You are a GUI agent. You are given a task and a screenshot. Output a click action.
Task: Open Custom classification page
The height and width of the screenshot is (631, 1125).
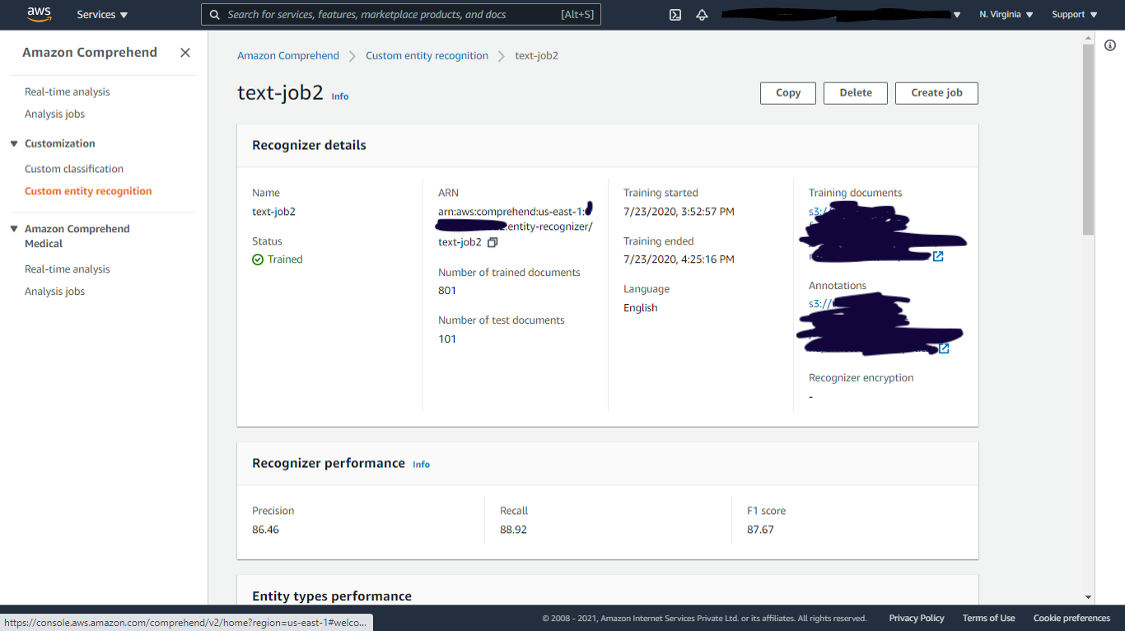[x=74, y=169]
